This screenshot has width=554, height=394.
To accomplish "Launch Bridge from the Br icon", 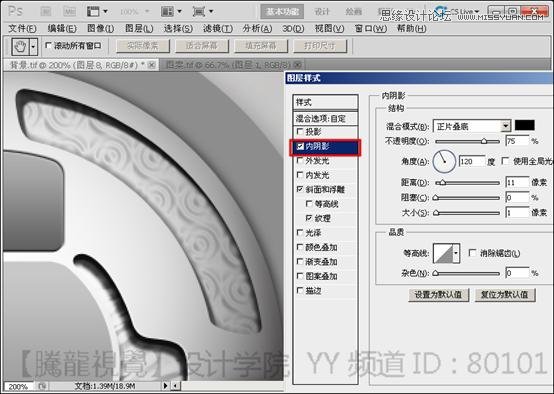I will pos(46,11).
